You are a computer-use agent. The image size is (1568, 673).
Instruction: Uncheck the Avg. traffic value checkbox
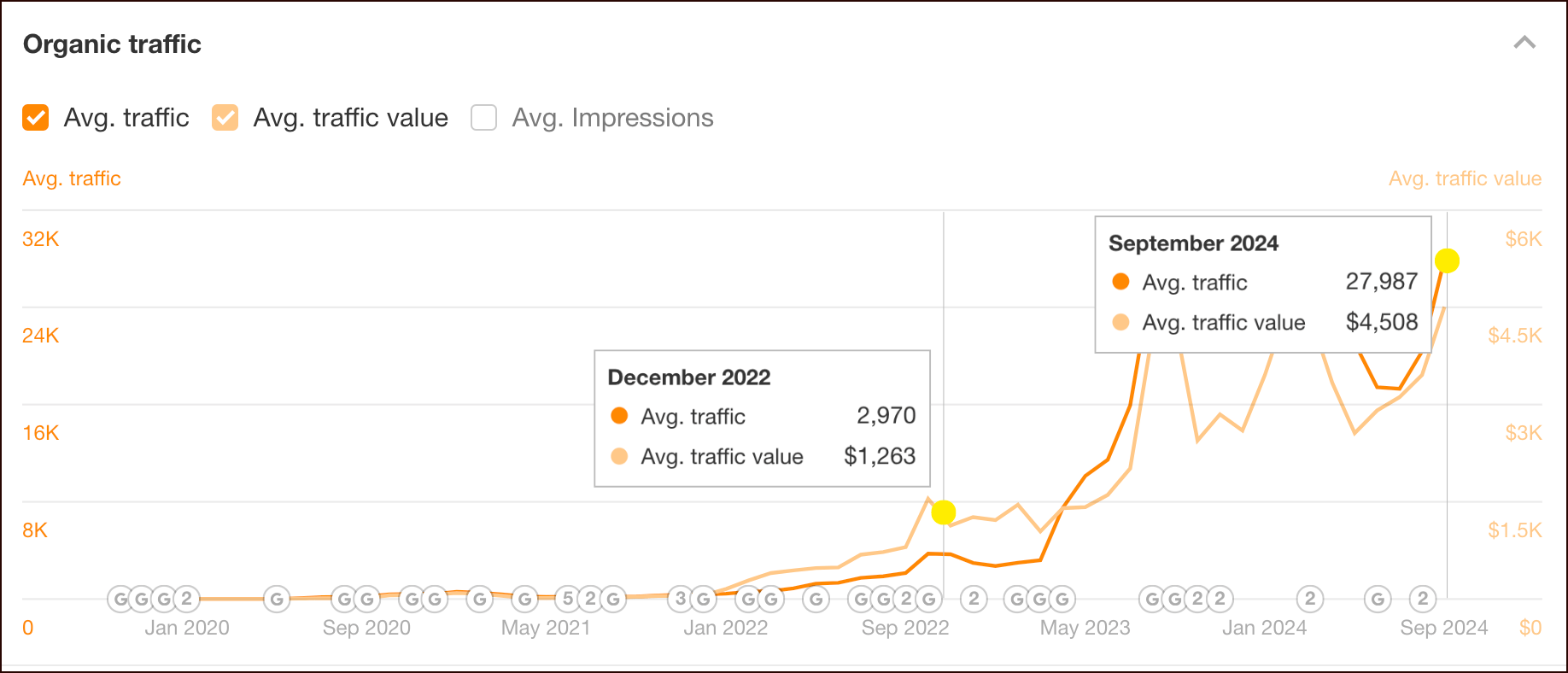click(225, 117)
